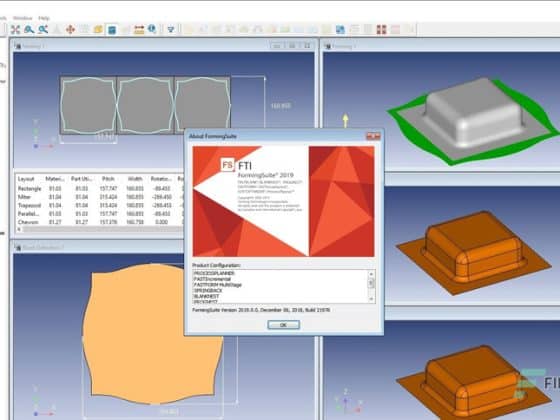Click the Rotatio... column header
Viewport: 560px width, 420px height.
coord(161,179)
